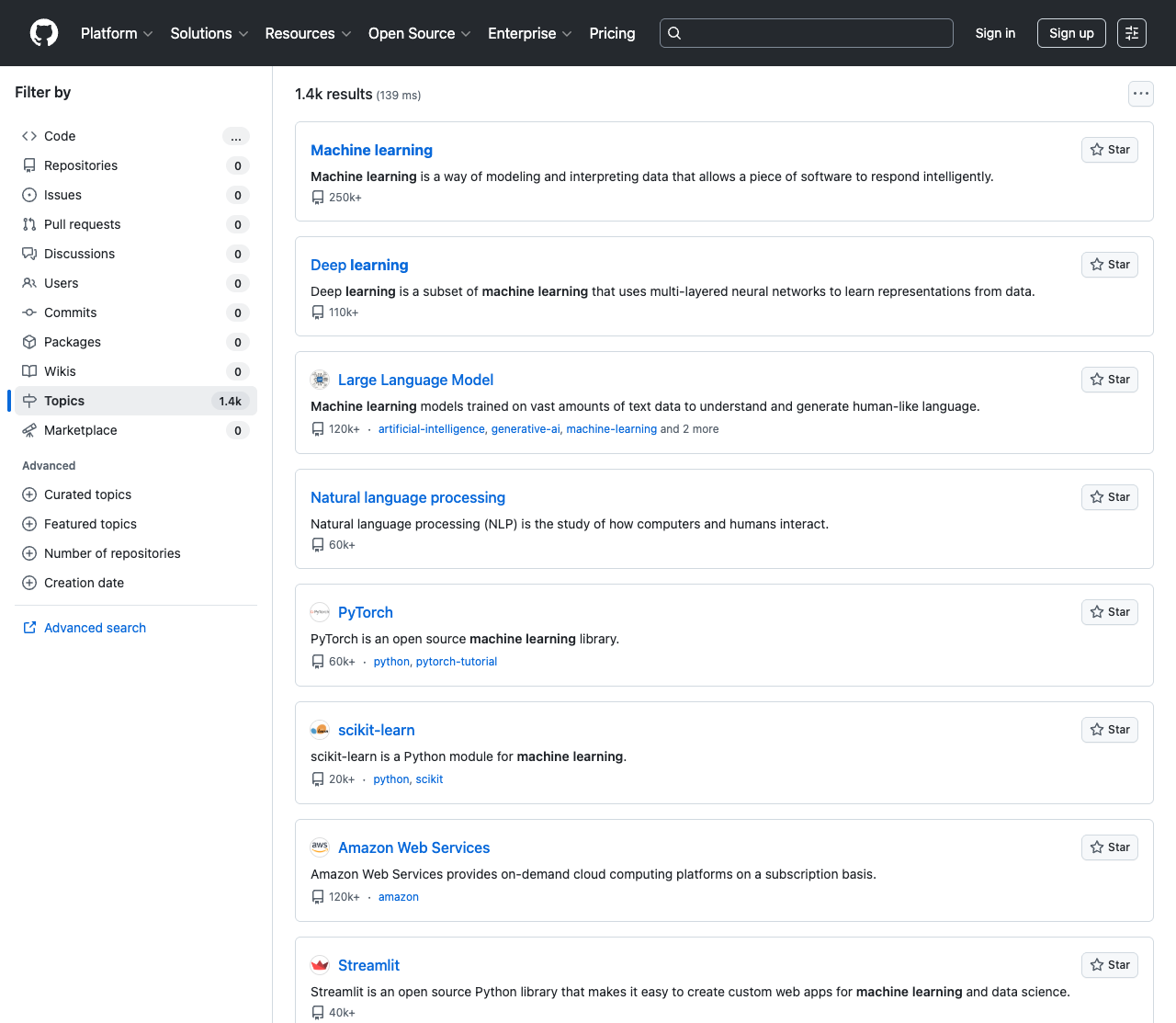Click the Topics signpost icon
Image resolution: width=1176 pixels, height=1023 pixels.
29,401
